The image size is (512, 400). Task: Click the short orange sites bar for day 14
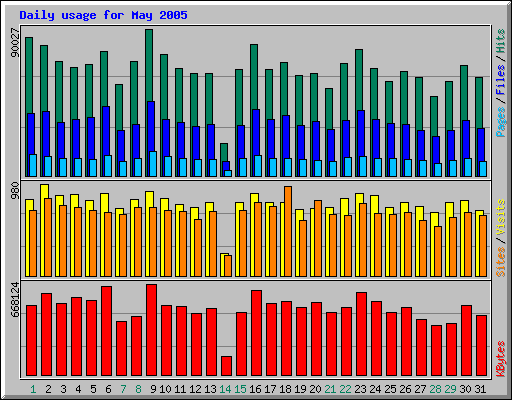point(228,266)
